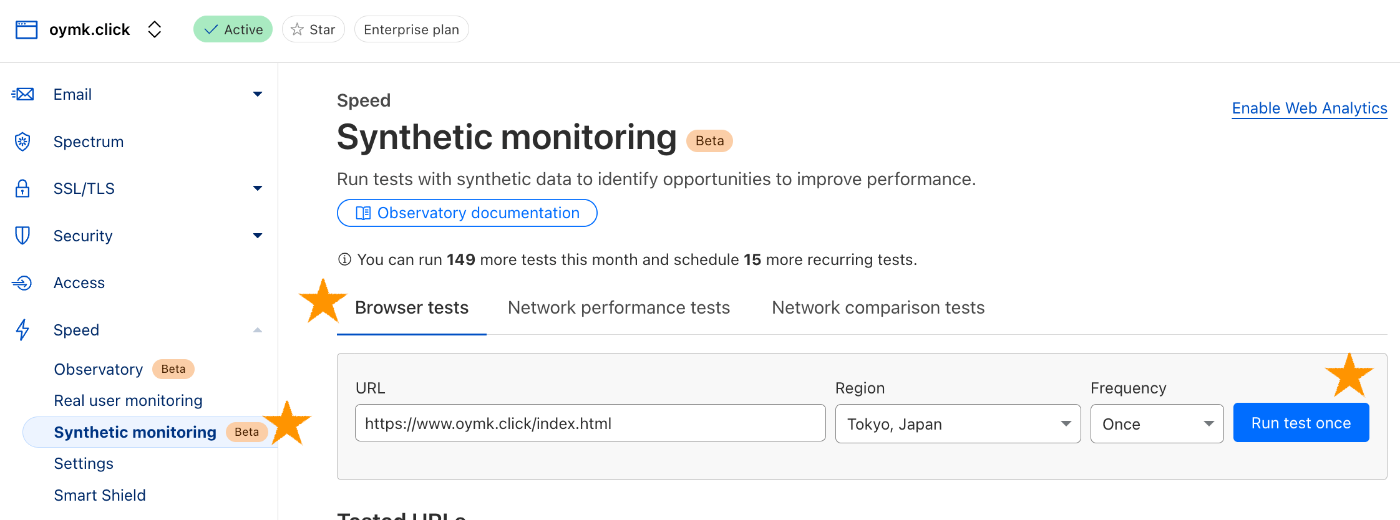Open the Enable Web Analytics link

[1309, 108]
